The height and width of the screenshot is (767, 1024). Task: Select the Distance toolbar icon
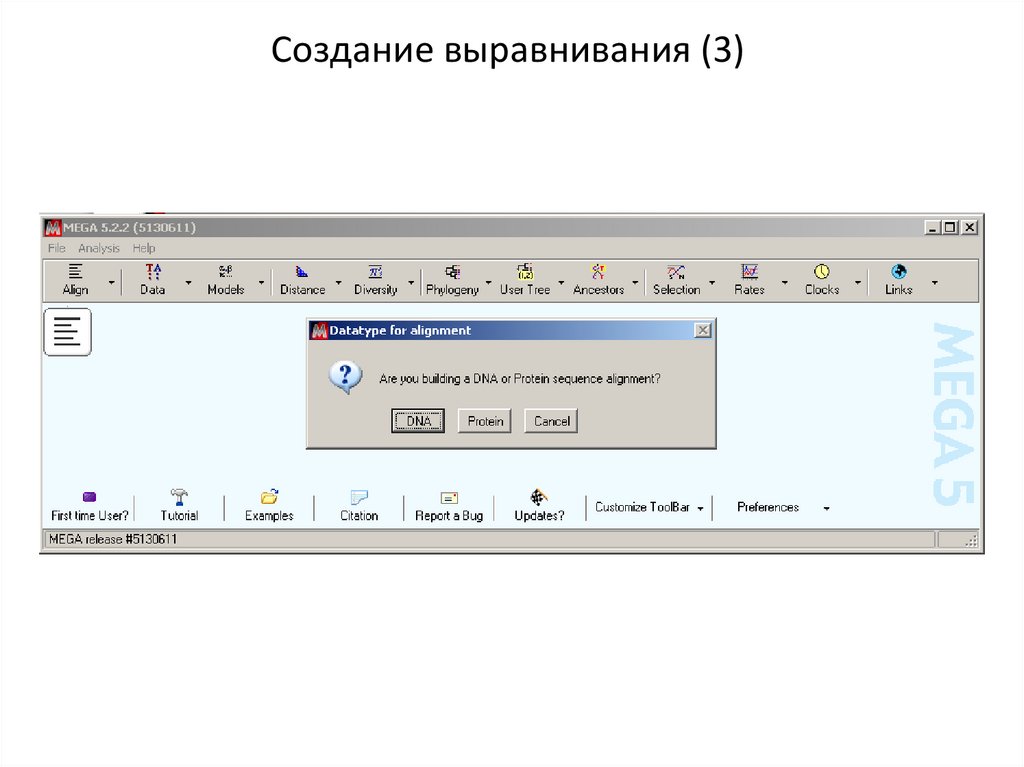[302, 280]
